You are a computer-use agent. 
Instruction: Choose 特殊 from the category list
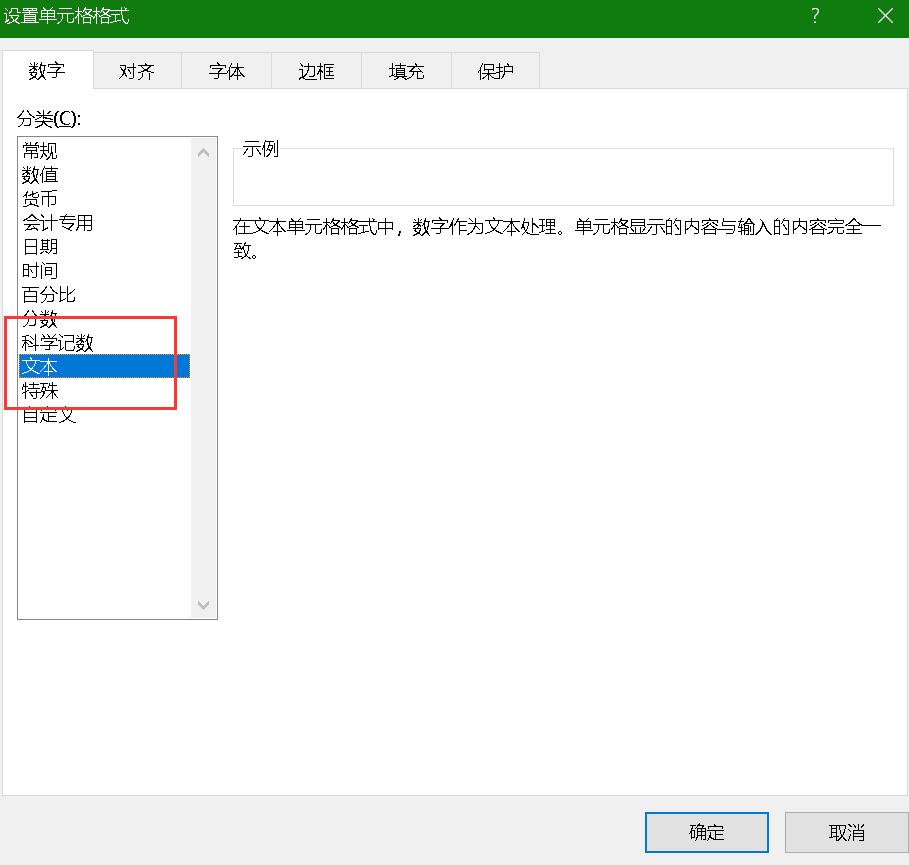coord(104,390)
